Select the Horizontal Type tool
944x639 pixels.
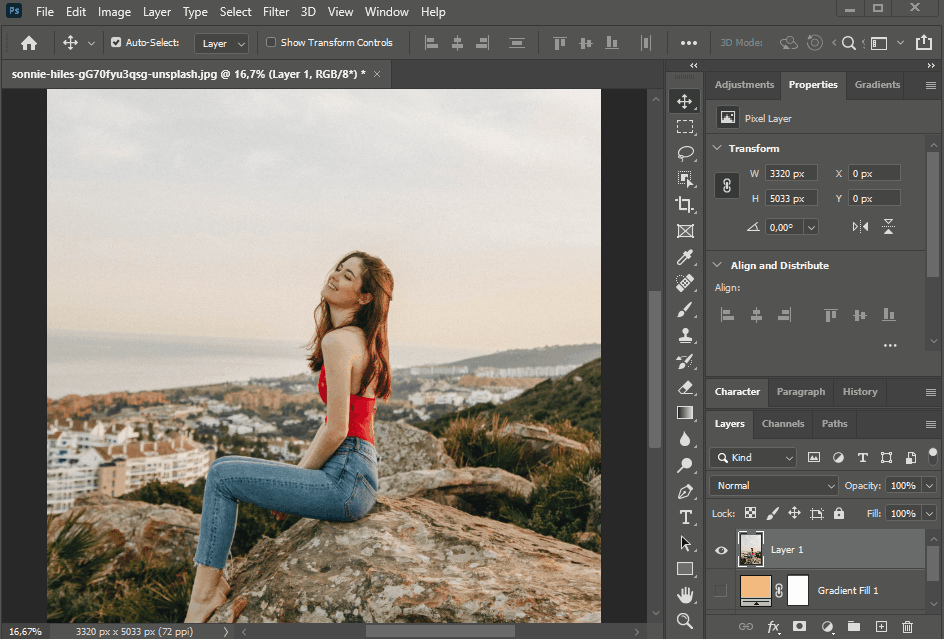coord(685,517)
